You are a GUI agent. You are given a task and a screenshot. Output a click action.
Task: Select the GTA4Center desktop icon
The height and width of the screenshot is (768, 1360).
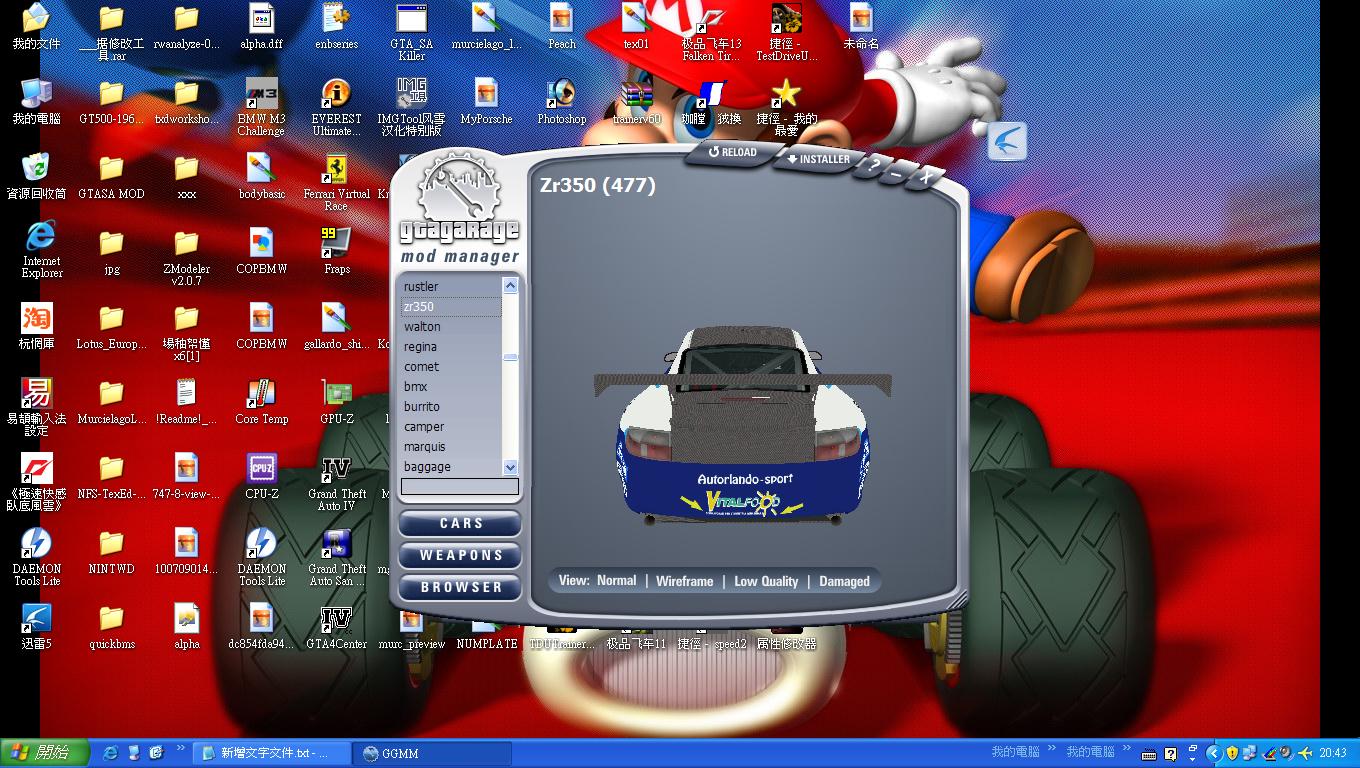click(336, 625)
